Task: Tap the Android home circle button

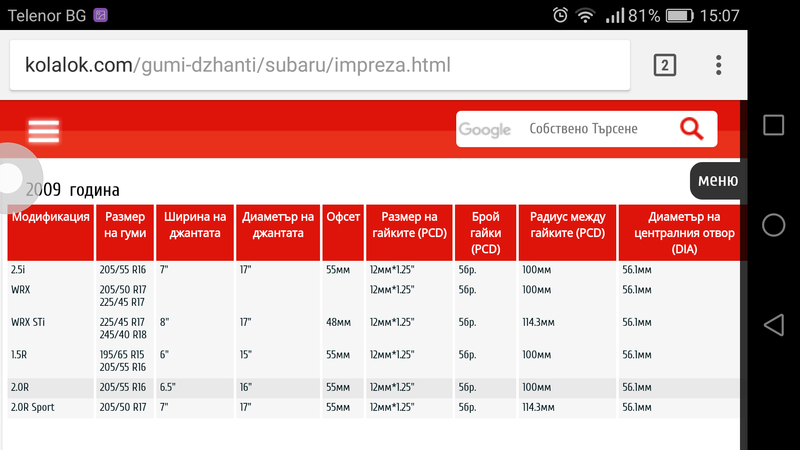Action: tap(773, 225)
